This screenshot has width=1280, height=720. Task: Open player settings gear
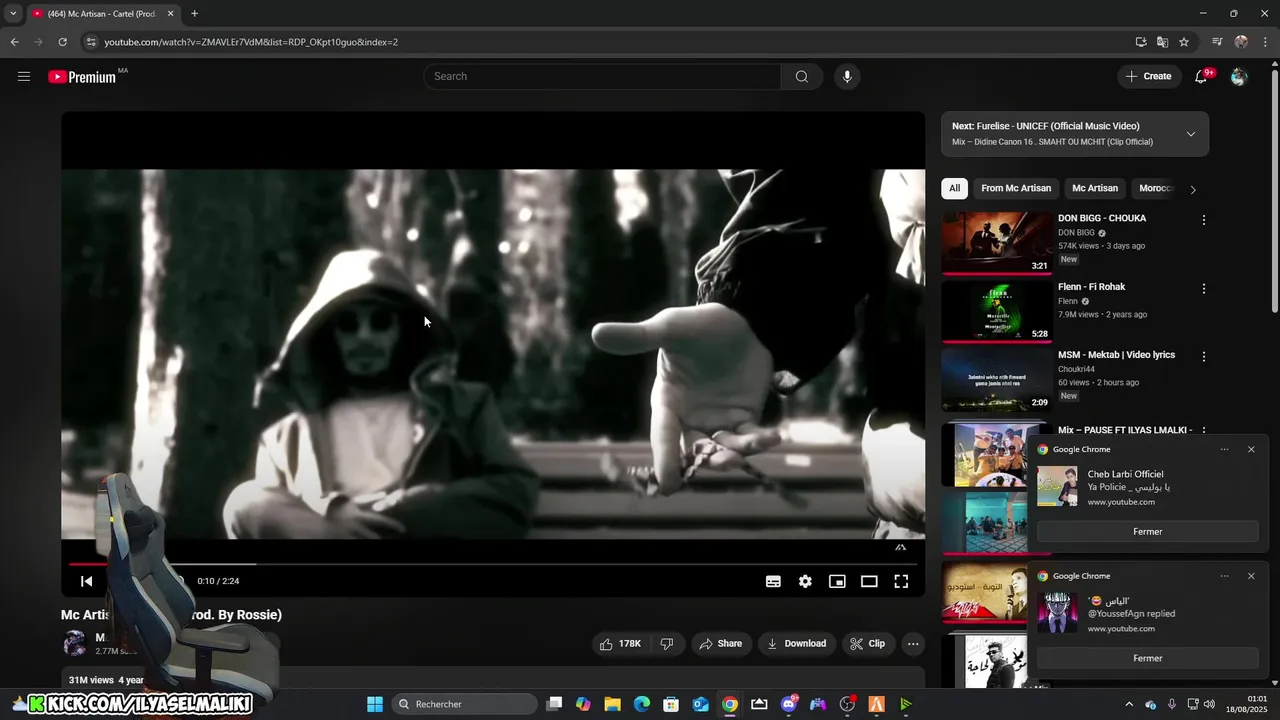[x=805, y=581]
